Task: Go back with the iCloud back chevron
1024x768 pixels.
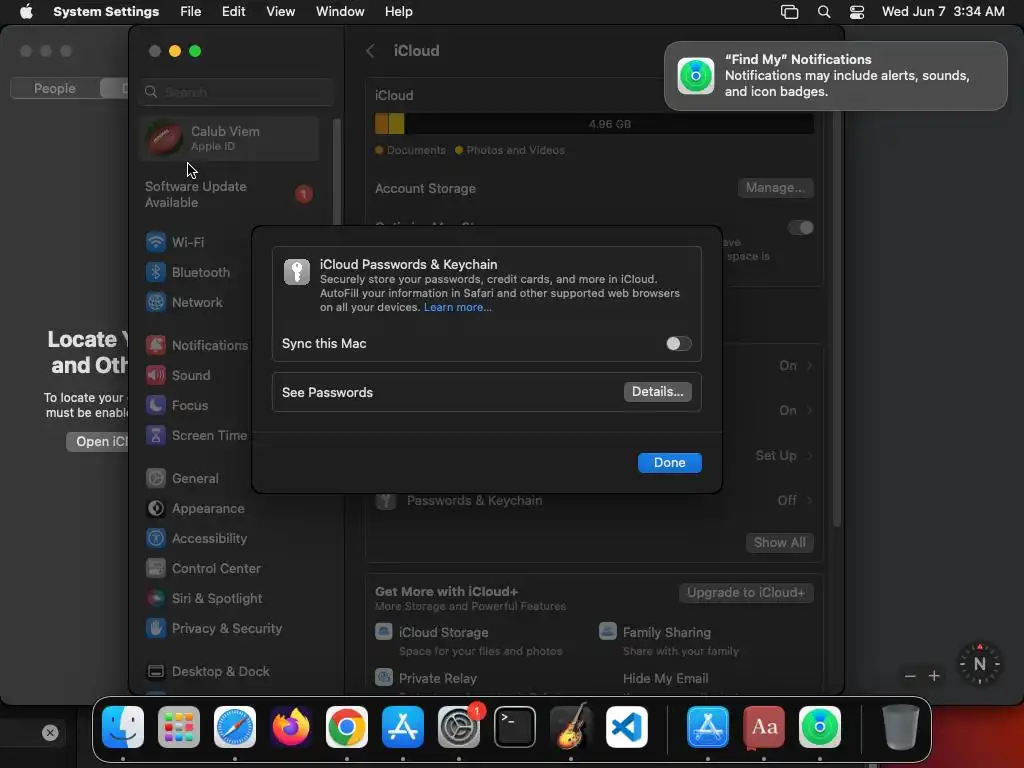Action: 370,51
